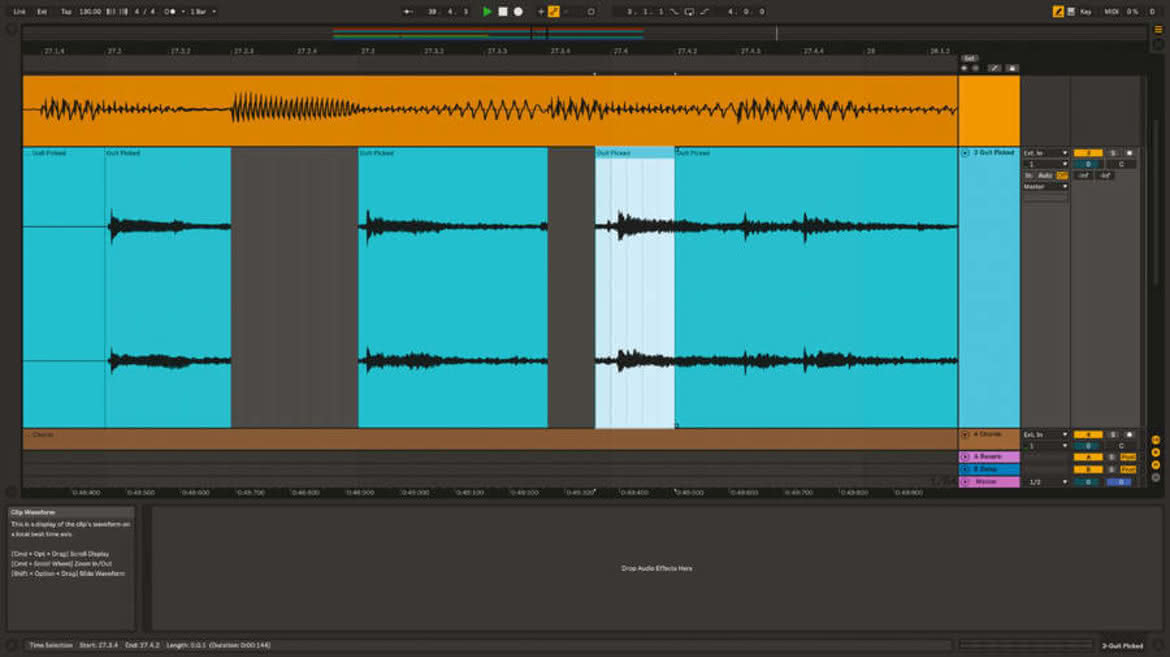Open the Master output dropdown for Guit Picked
The width and height of the screenshot is (1170, 657).
1045,187
